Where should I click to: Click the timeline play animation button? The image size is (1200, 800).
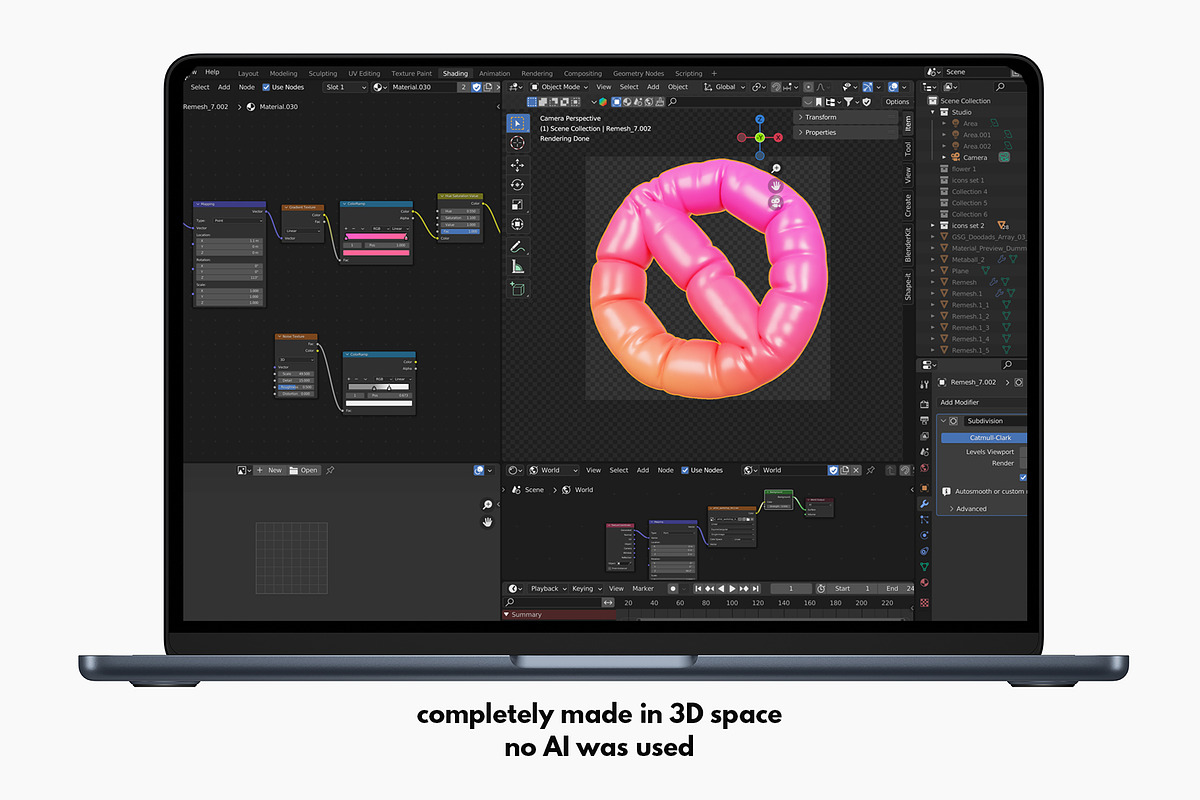click(733, 589)
